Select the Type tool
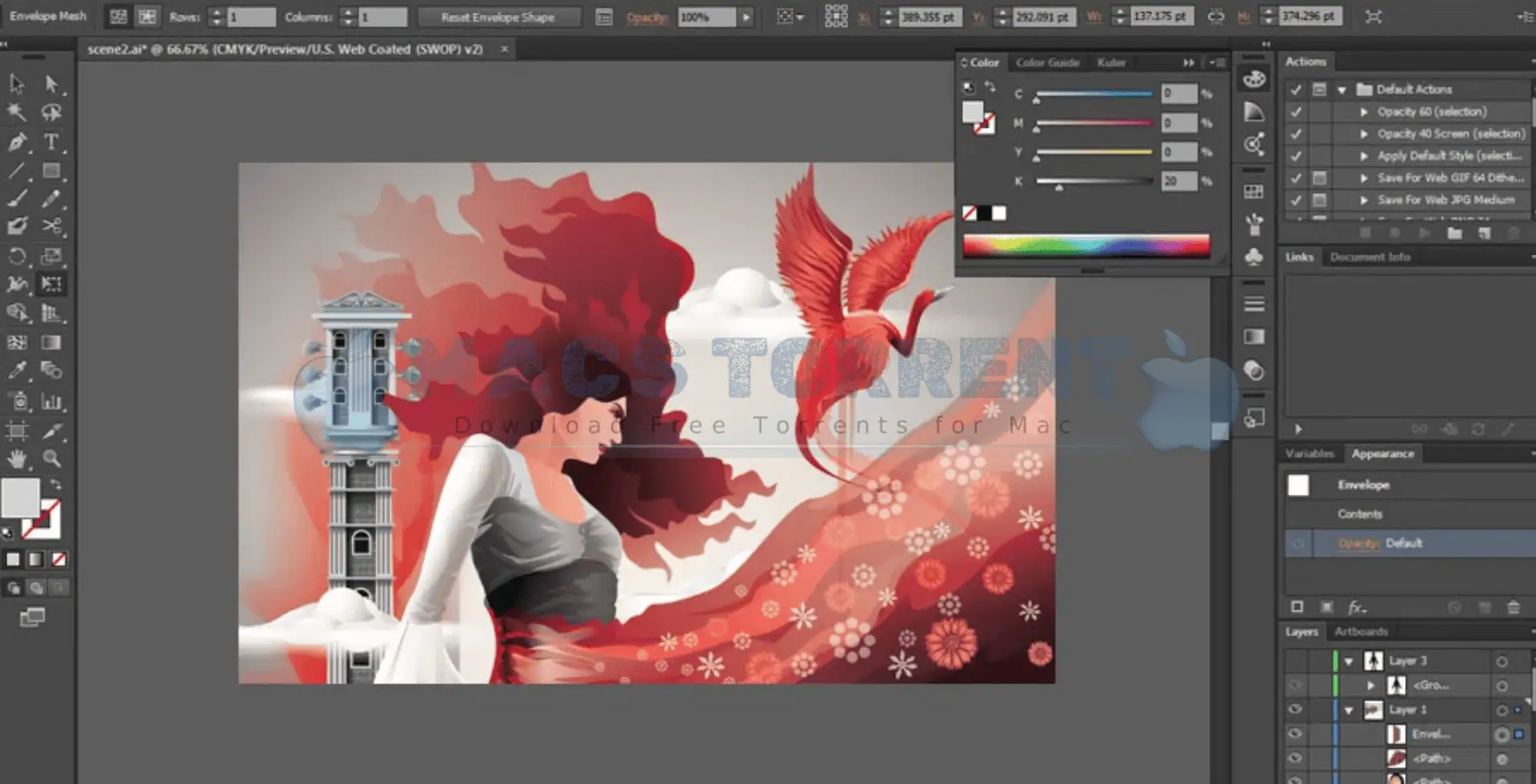This screenshot has width=1536, height=784. 51,142
